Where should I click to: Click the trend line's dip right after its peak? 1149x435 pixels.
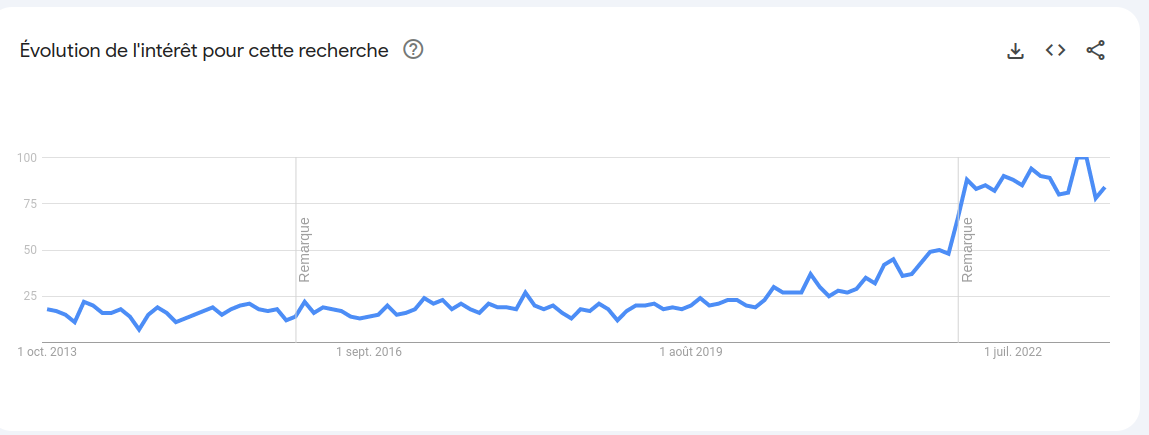point(1096,198)
